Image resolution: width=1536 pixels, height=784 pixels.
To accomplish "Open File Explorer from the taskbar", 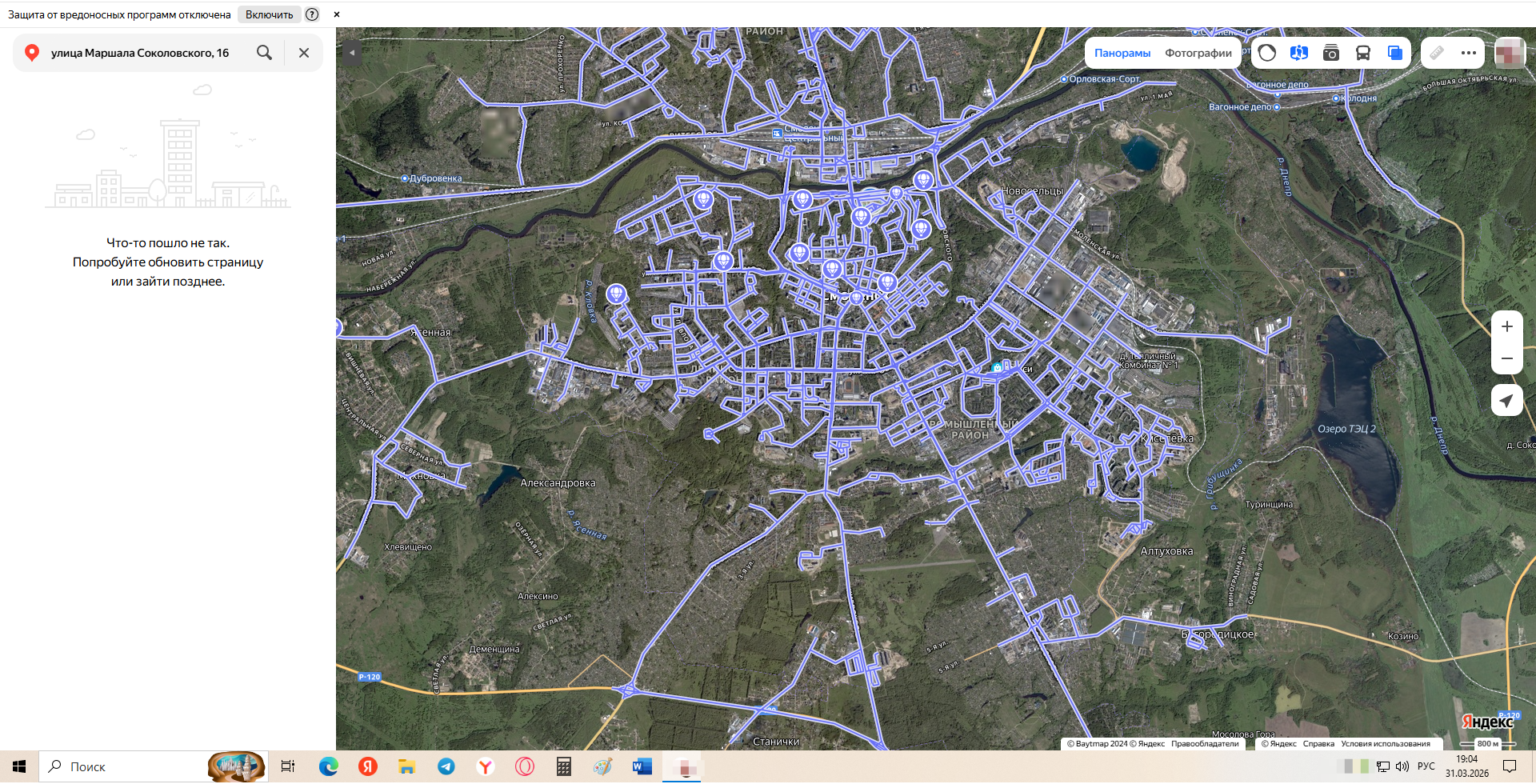I will tap(406, 766).
